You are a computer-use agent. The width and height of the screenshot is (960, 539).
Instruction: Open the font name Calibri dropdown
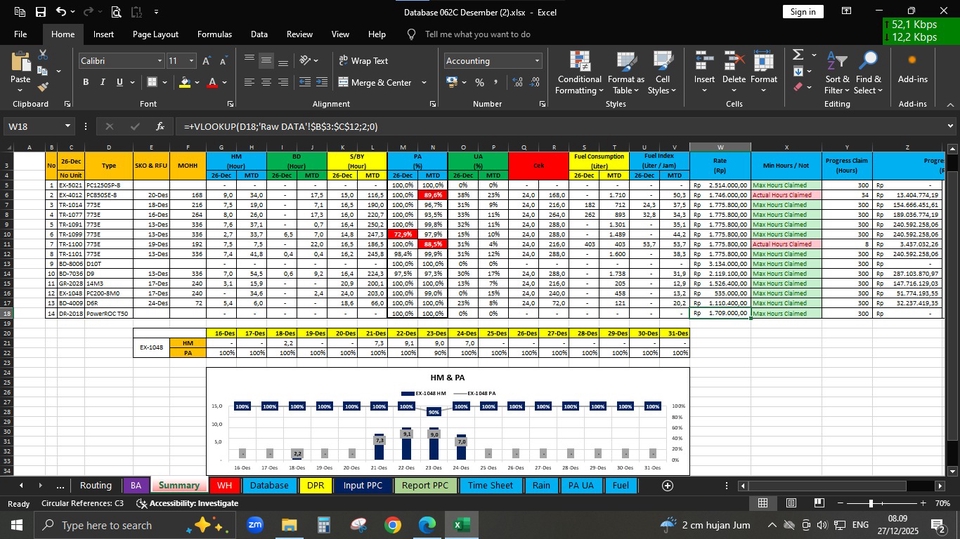coord(160,61)
